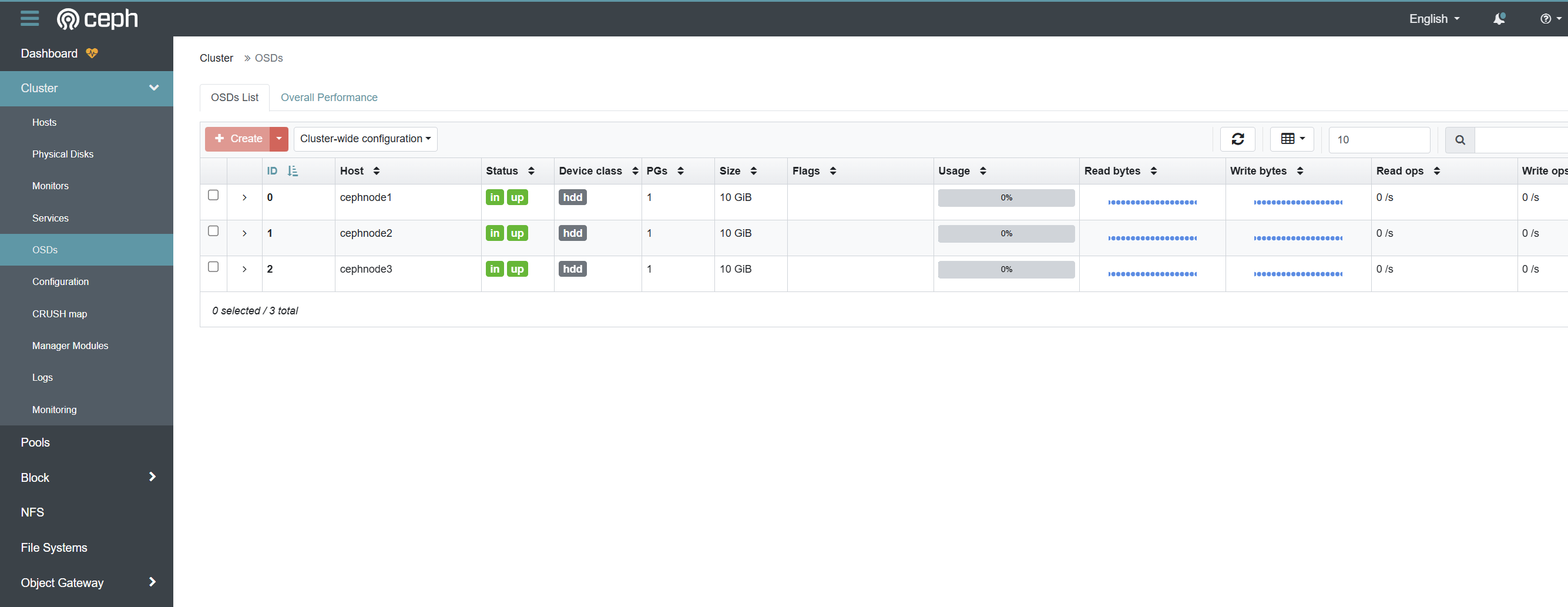This screenshot has height=607, width=1568.
Task: Open the table columns toggle icon
Action: (1292, 139)
